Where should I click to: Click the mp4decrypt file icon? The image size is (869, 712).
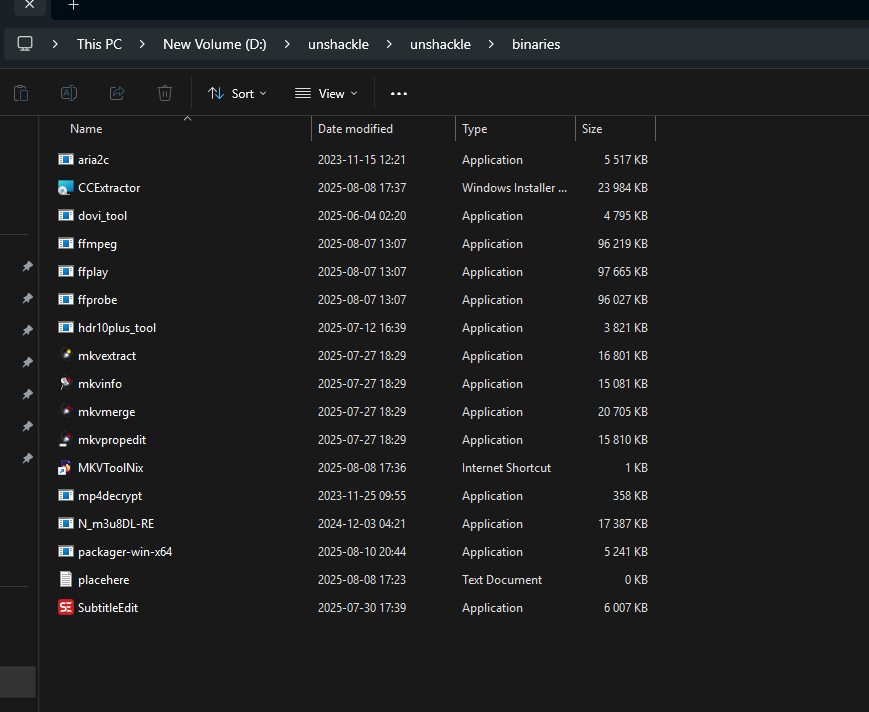point(66,495)
